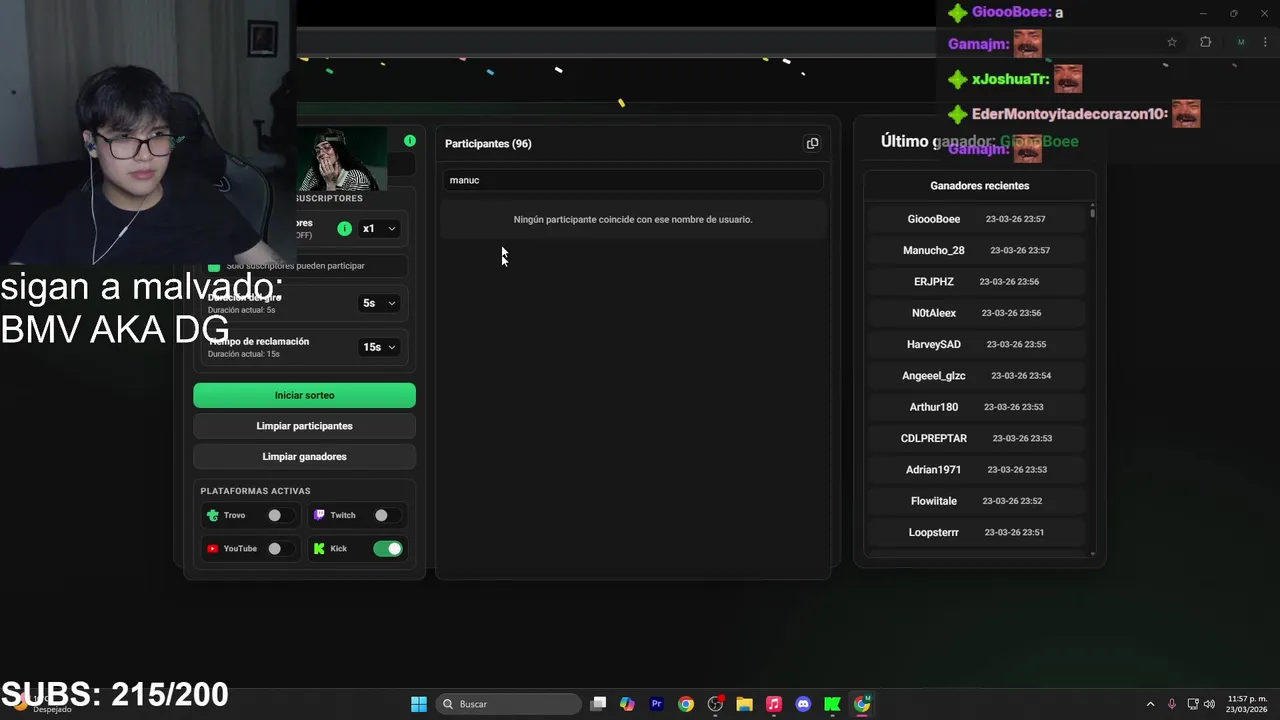Viewport: 1280px width, 720px height.
Task: Open Task View from the taskbar
Action: pos(598,704)
